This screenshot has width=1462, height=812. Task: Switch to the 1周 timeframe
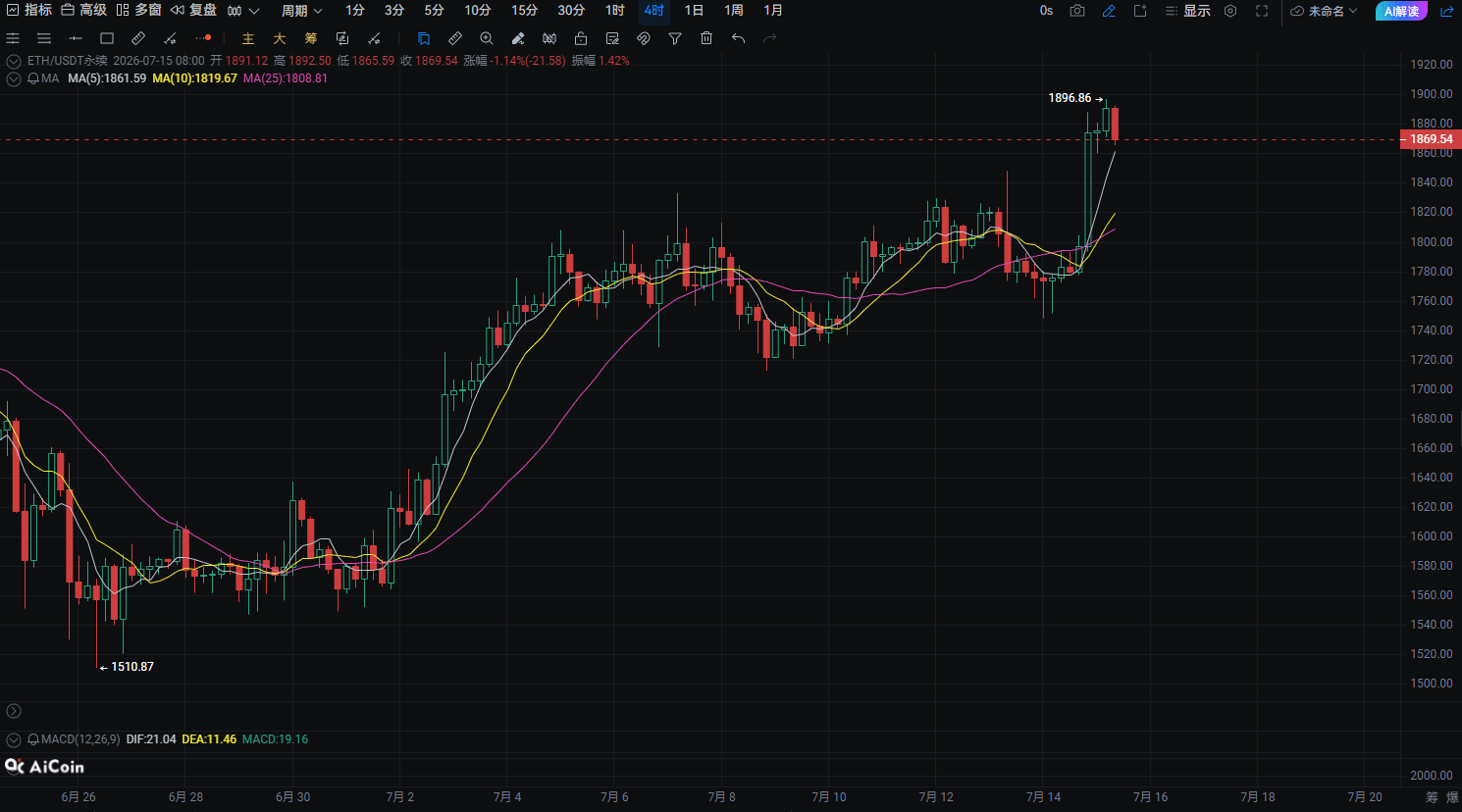pyautogui.click(x=734, y=11)
